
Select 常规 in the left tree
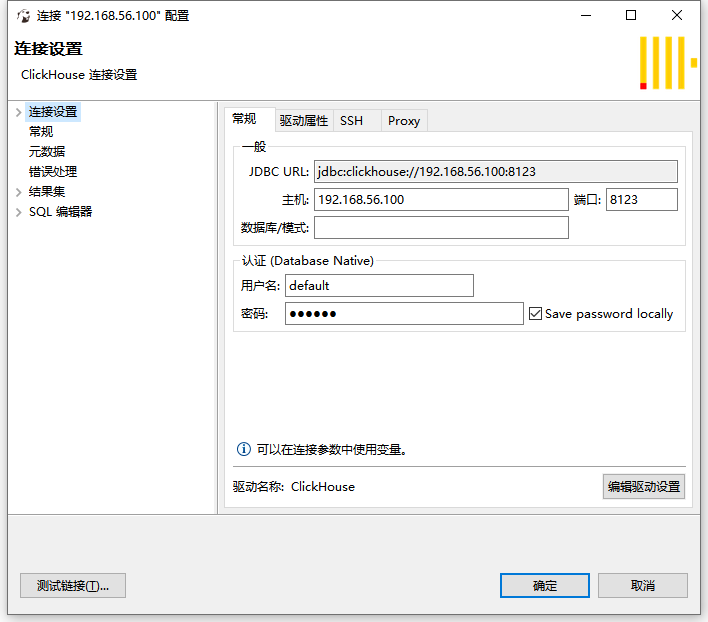41,132
